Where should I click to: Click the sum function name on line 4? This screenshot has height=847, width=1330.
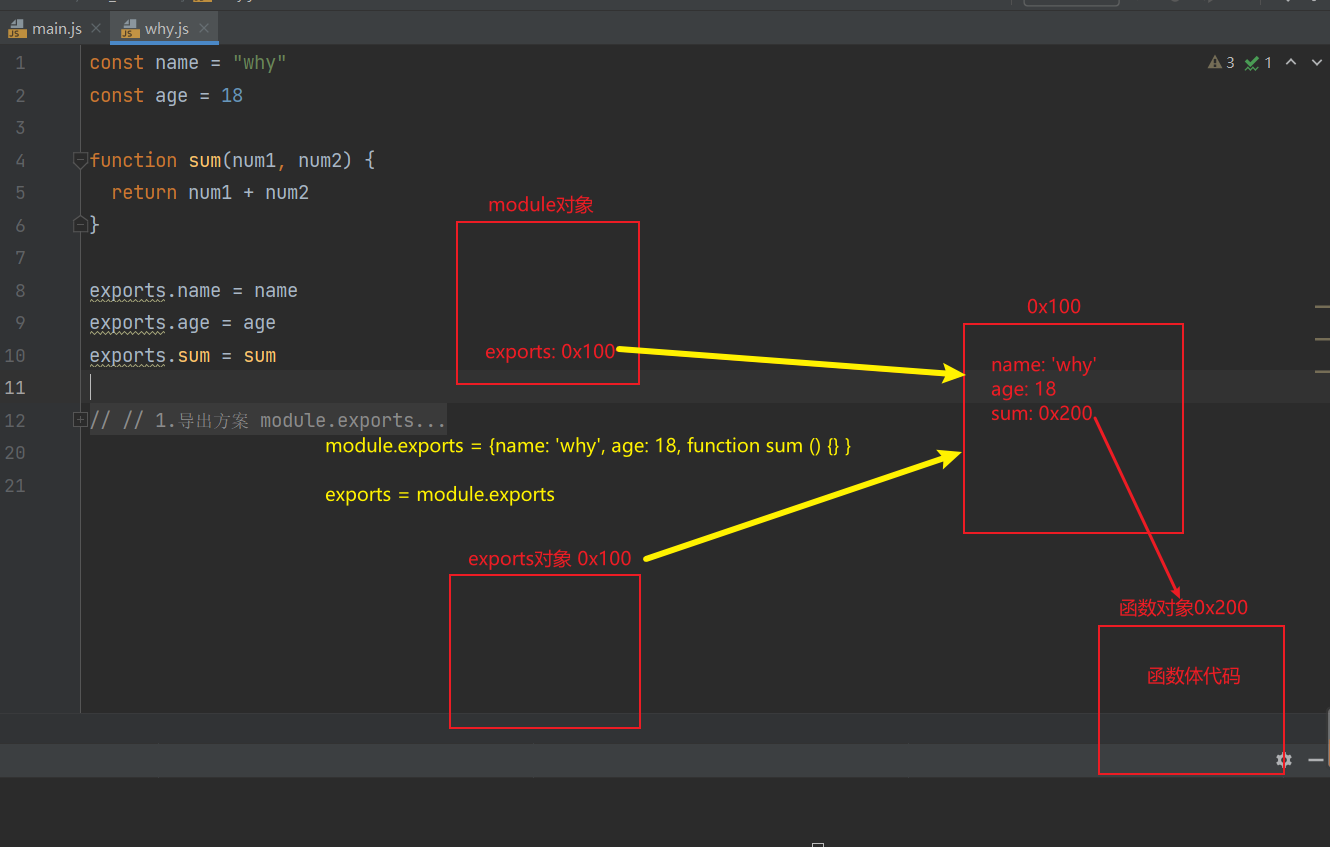pos(205,160)
